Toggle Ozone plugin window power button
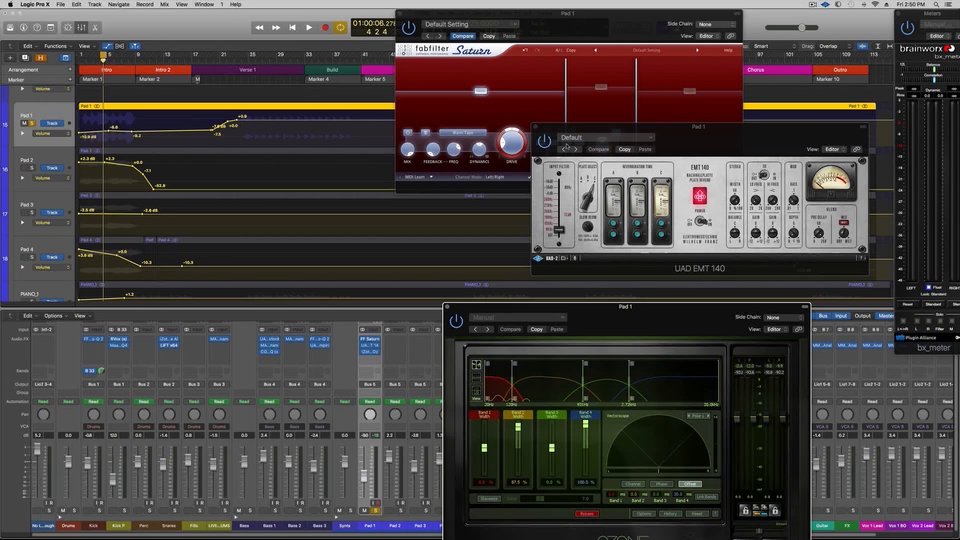The height and width of the screenshot is (540, 960). (456, 321)
